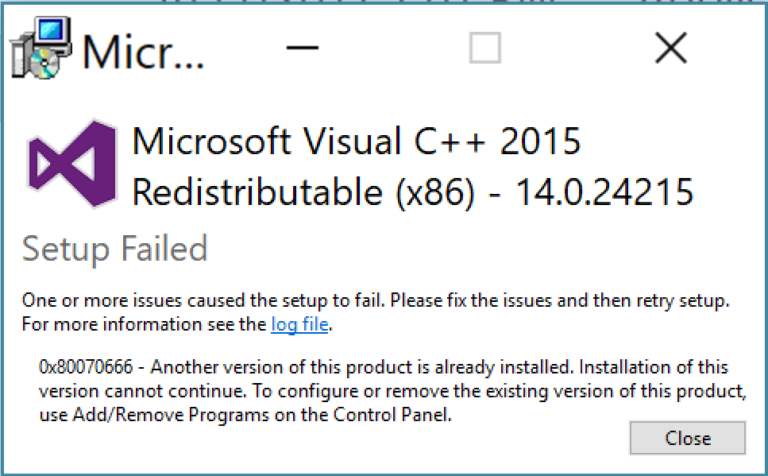The width and height of the screenshot is (768, 476).
Task: Click the greyed-out maximize box
Action: tap(485, 48)
